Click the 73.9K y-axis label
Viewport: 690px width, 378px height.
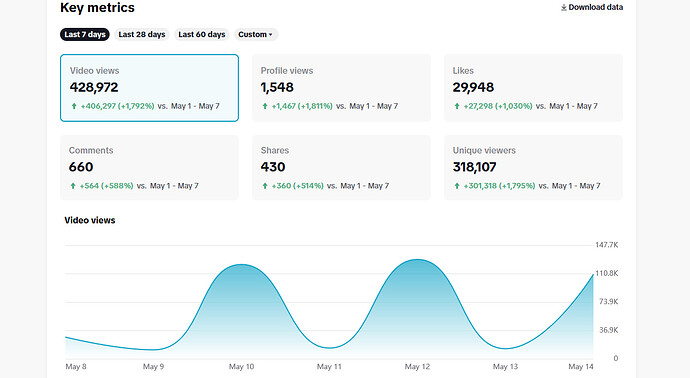[x=609, y=301]
